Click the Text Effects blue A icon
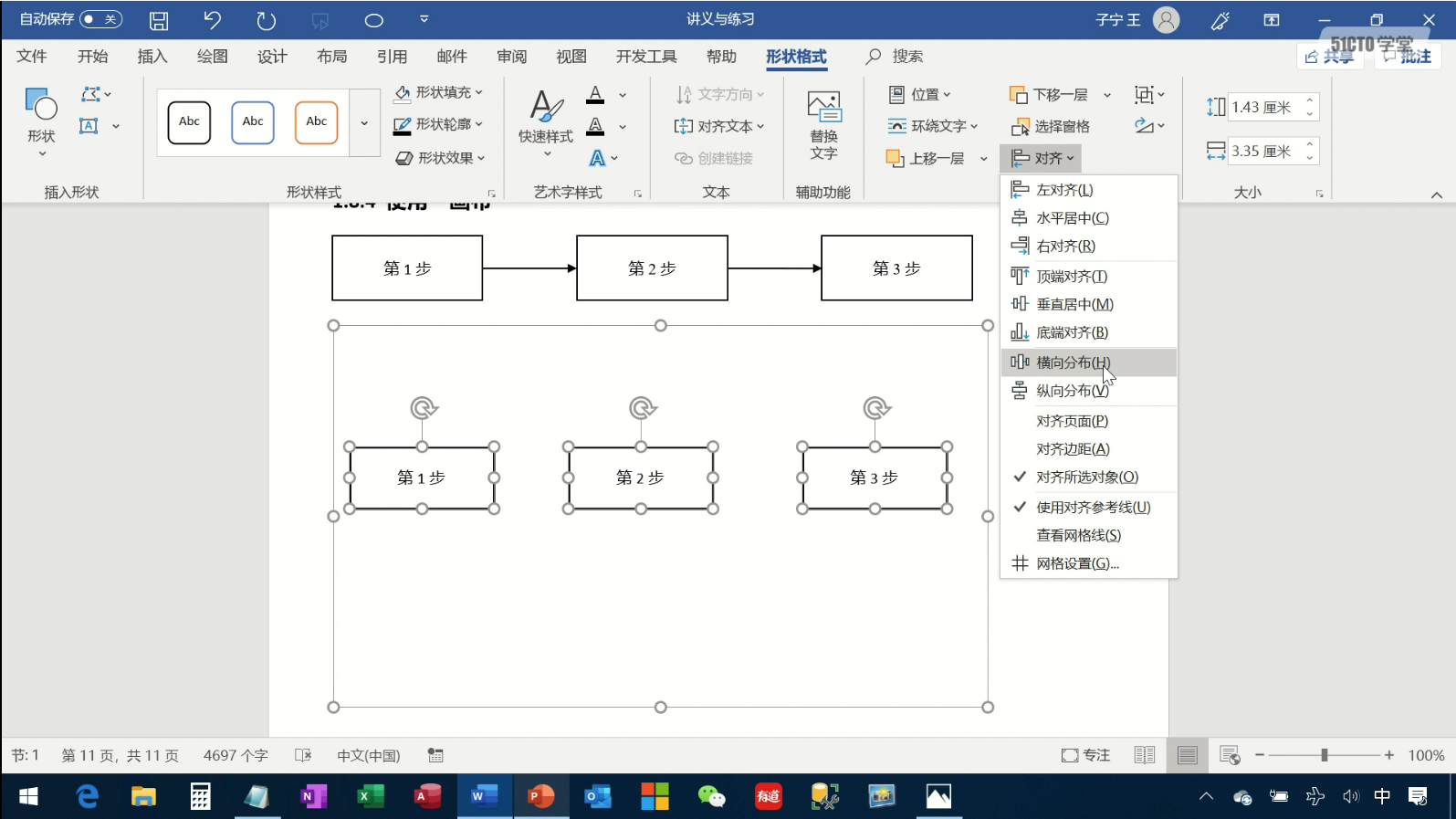Image resolution: width=1456 pixels, height=819 pixels. pyautogui.click(x=597, y=158)
